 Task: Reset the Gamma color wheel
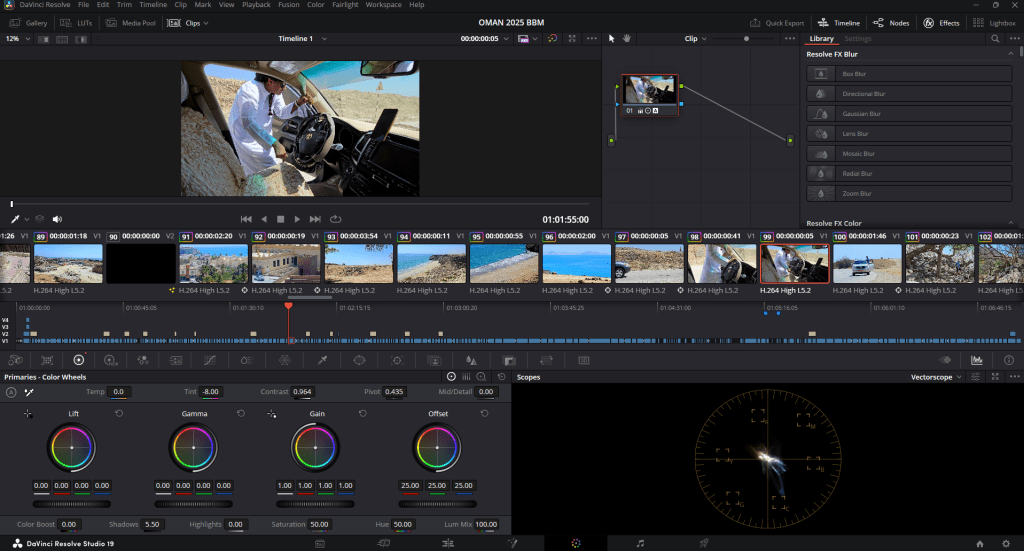point(241,413)
